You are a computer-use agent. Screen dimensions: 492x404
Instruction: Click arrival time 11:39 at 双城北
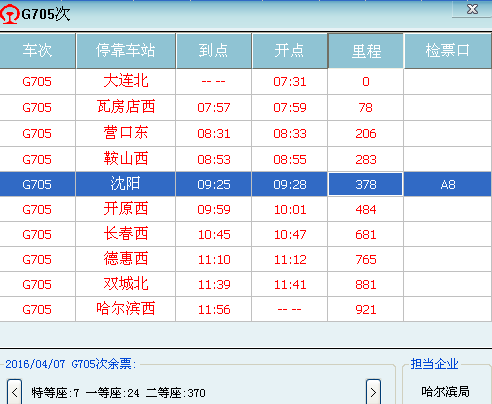[x=214, y=284]
